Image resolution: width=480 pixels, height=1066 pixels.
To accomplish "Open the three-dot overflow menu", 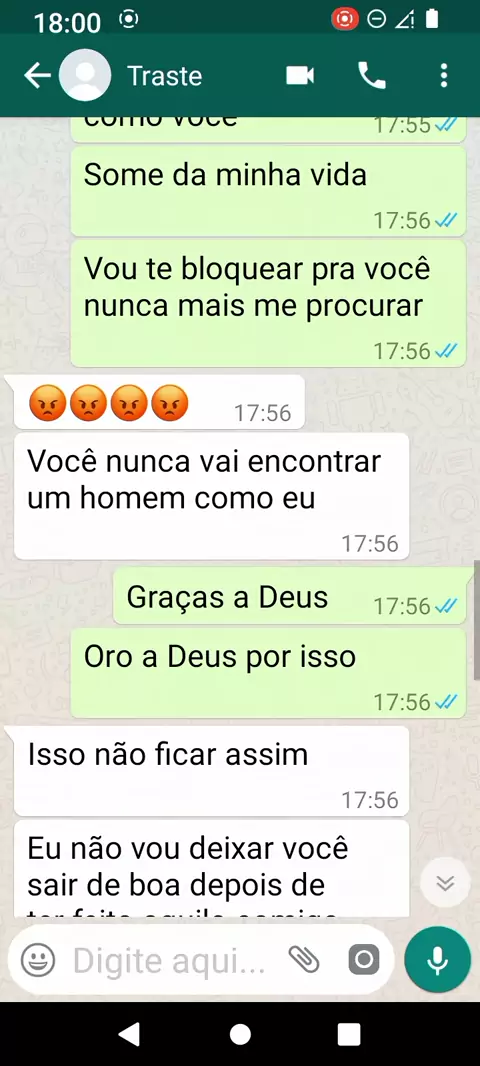I will pos(444,75).
